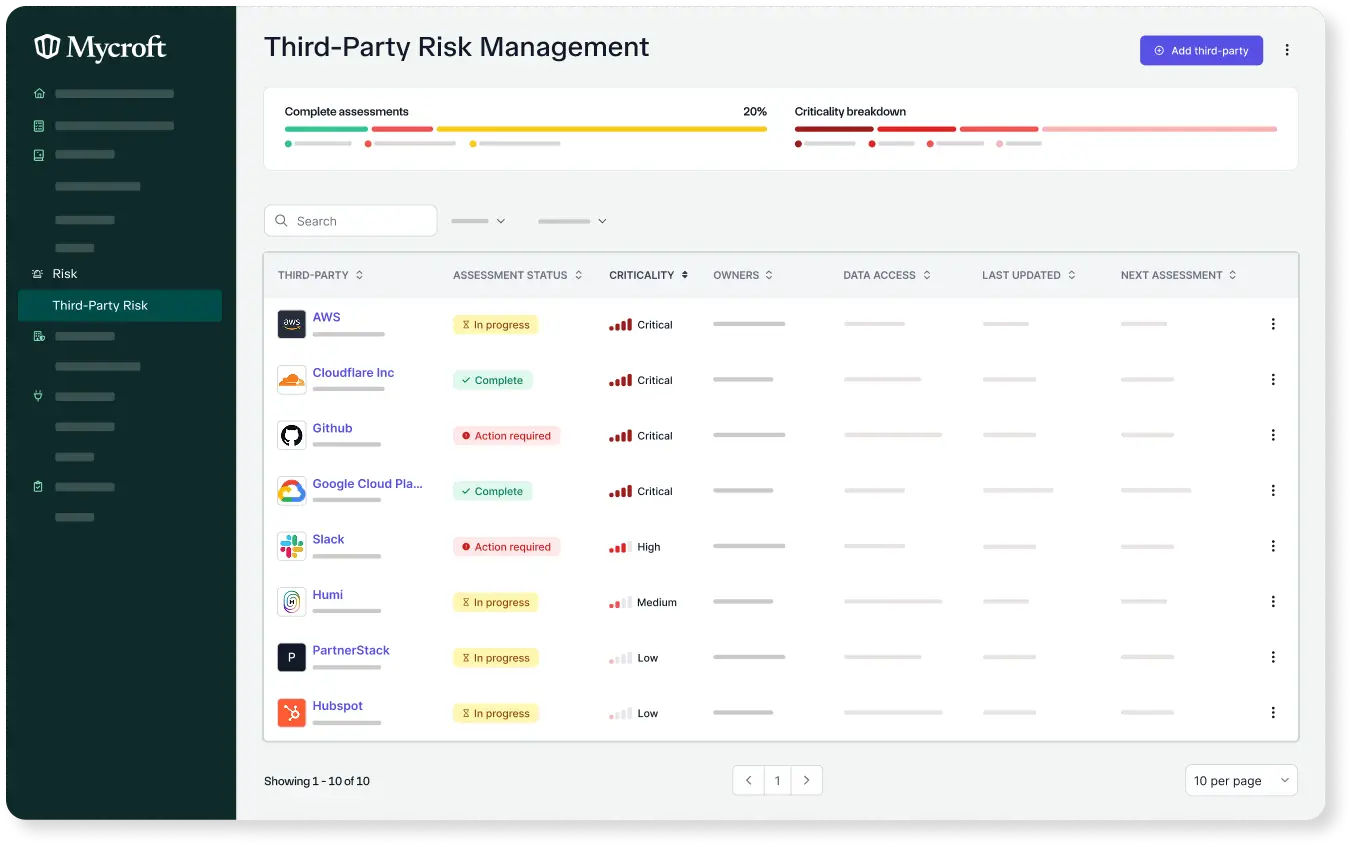The image size is (1352, 847).
Task: Click the Search input field
Action: 350,221
